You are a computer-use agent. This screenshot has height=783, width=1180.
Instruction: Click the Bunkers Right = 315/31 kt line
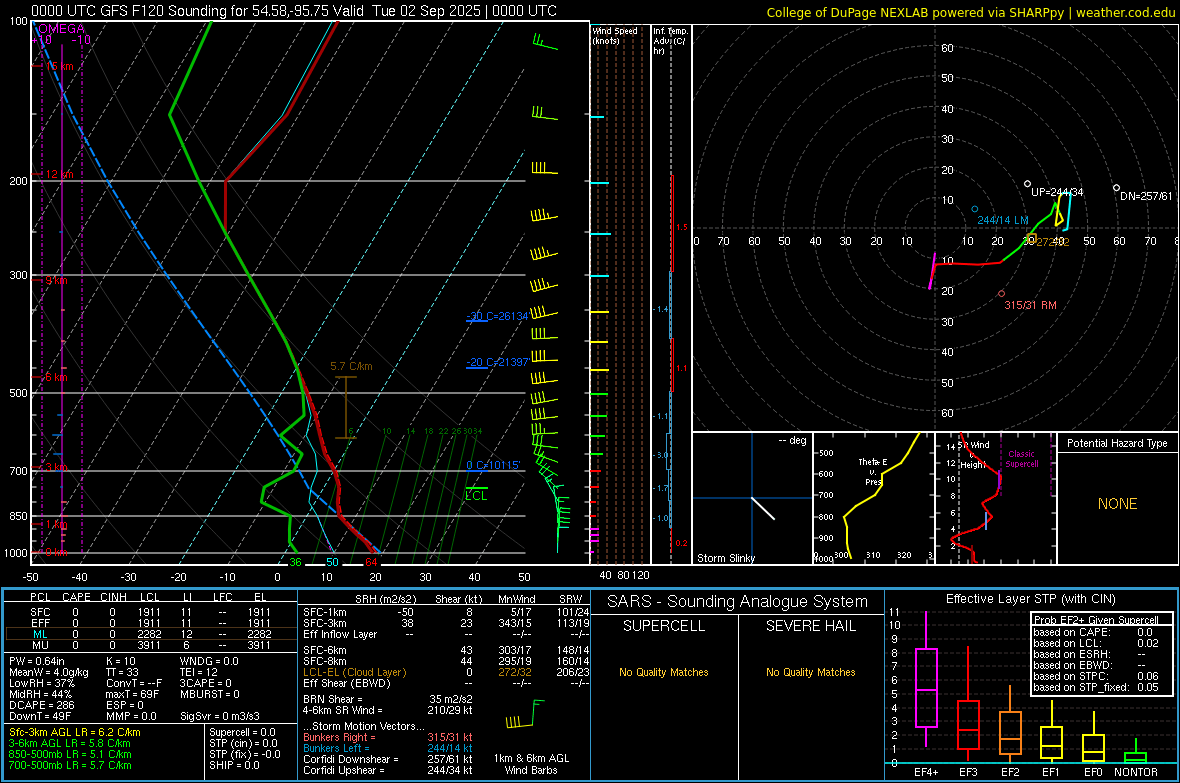pos(388,738)
